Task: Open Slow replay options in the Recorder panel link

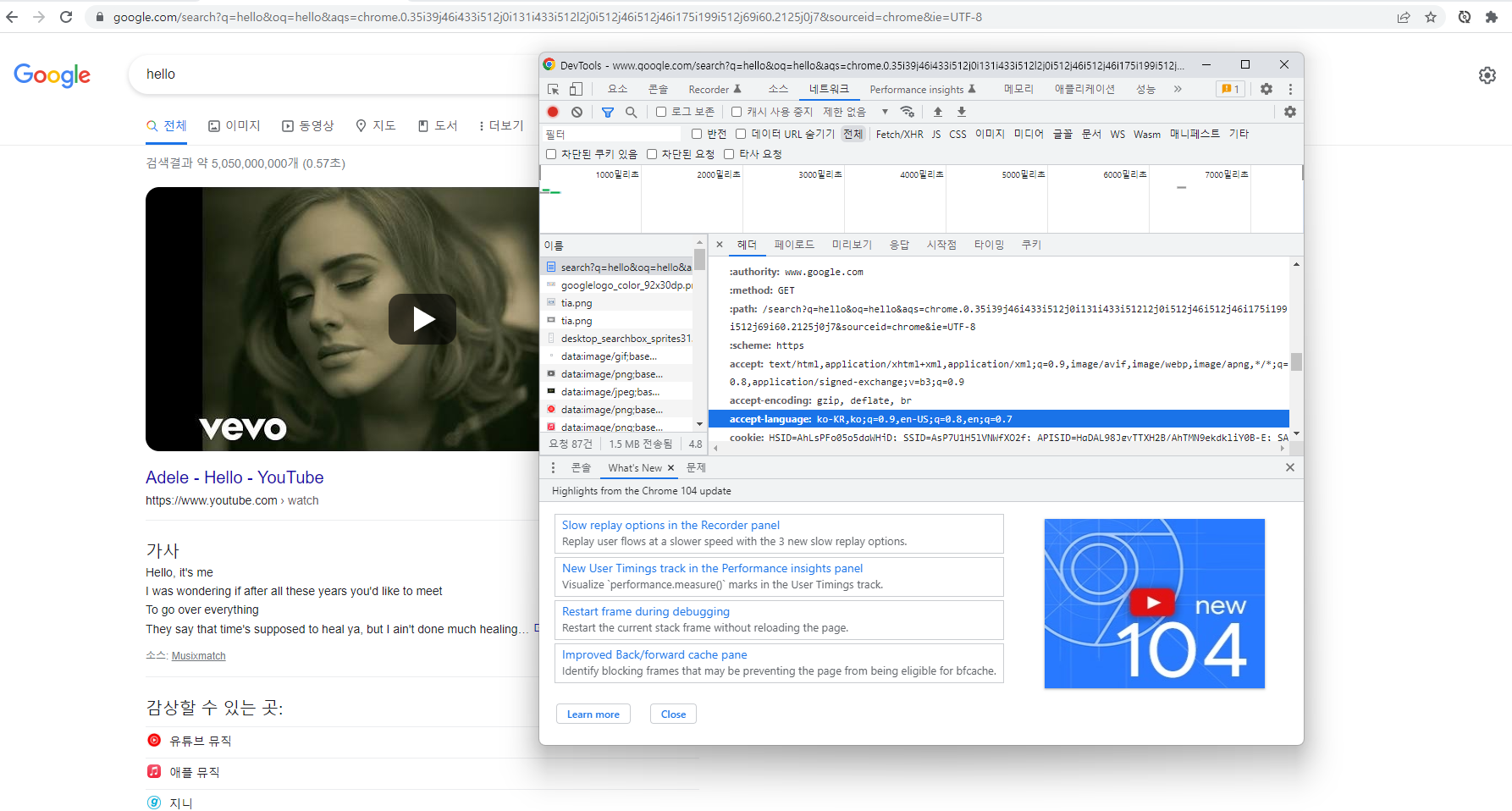Action: 670,525
